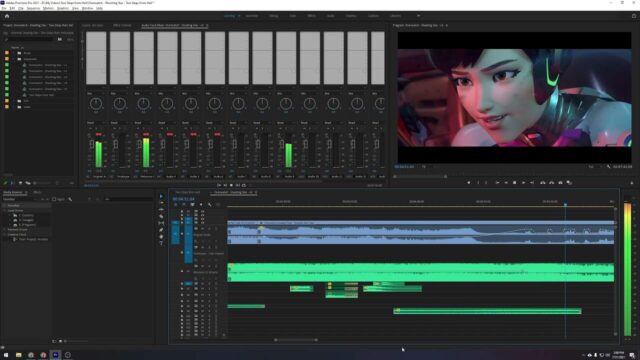
Task: Click the Export Frame camera icon
Action: [x=560, y=183]
